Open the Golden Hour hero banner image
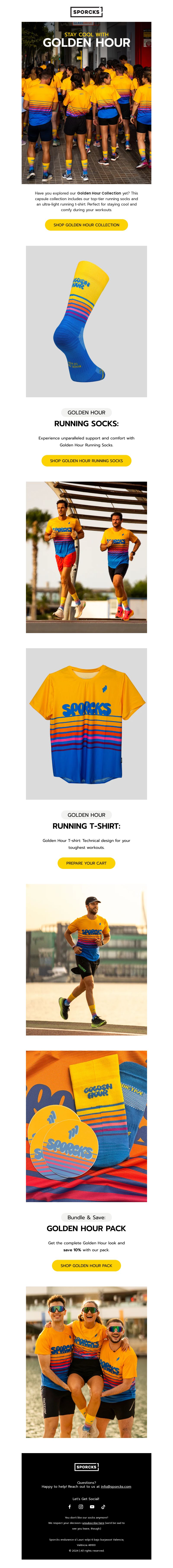This screenshot has height=1568, width=173. [86, 103]
